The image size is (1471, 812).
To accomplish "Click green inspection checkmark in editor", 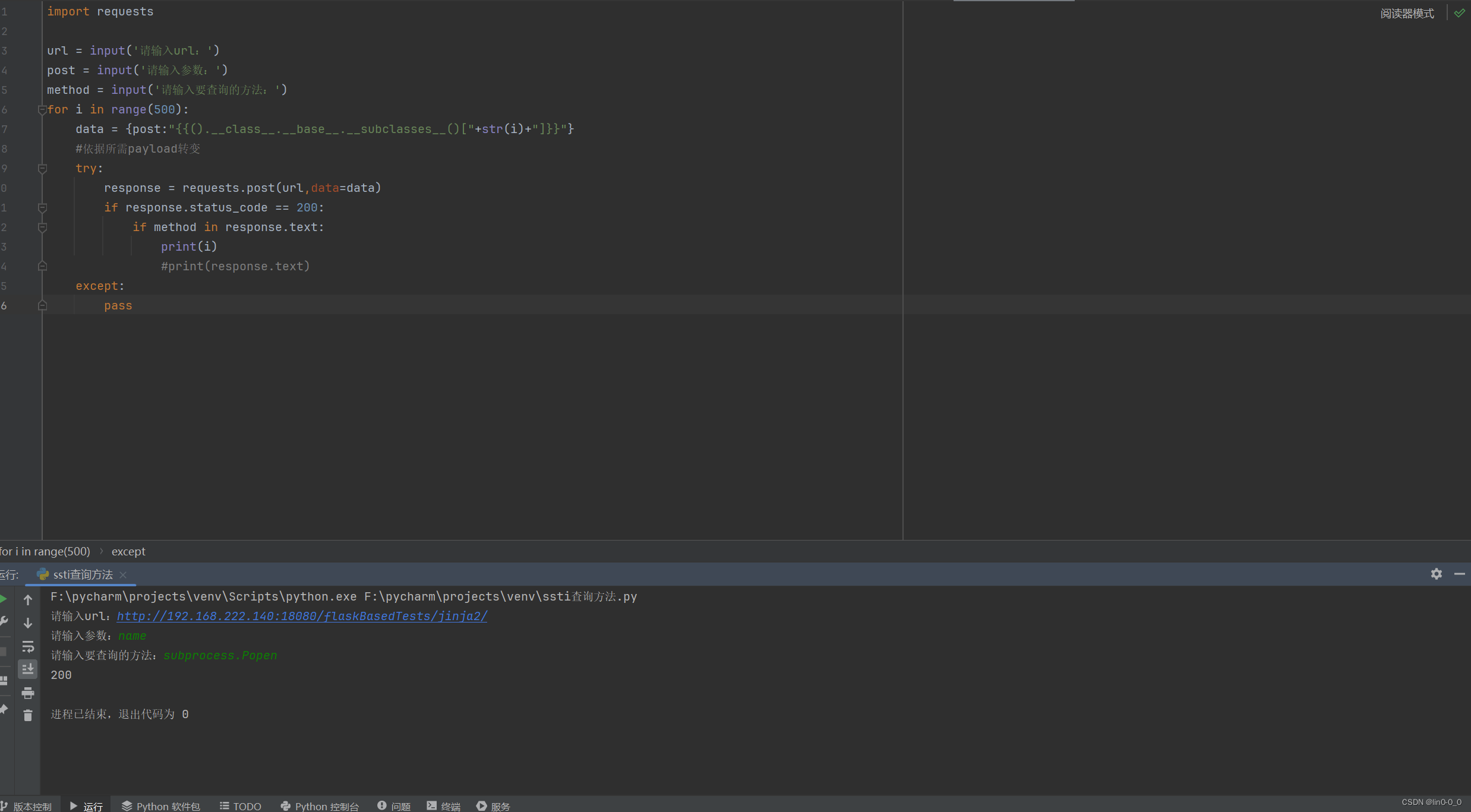I will point(1459,13).
